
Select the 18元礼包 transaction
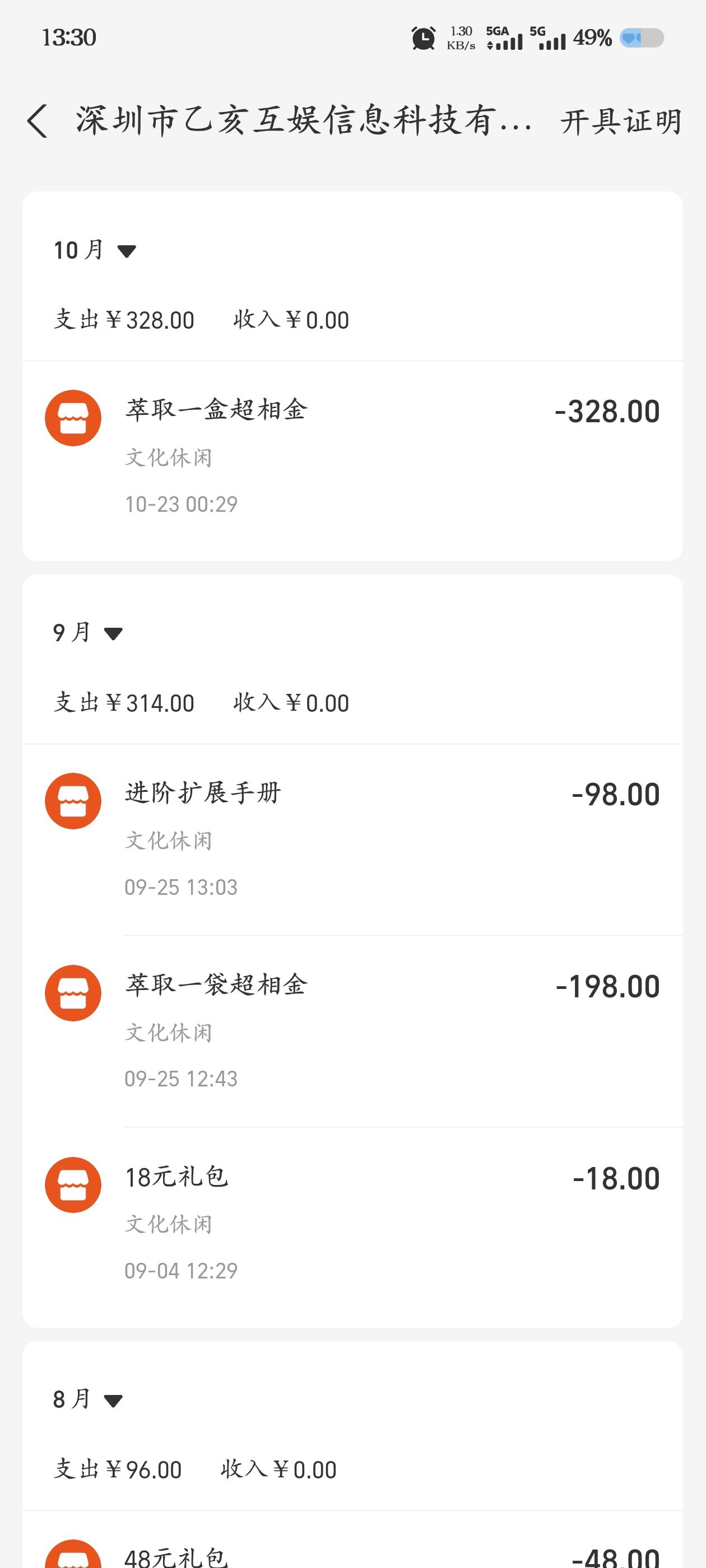[x=176, y=1177]
